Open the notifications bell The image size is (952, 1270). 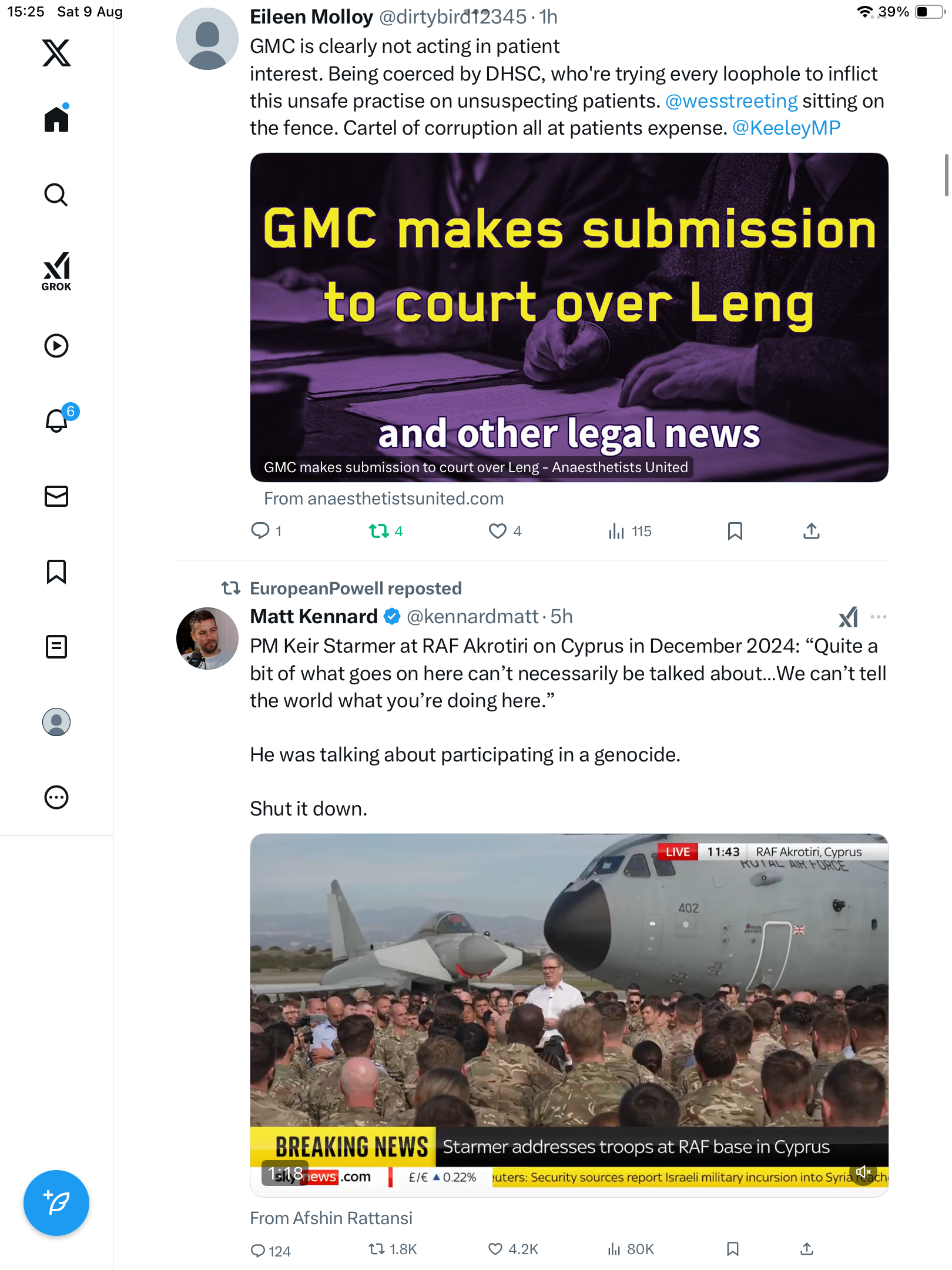coord(56,420)
